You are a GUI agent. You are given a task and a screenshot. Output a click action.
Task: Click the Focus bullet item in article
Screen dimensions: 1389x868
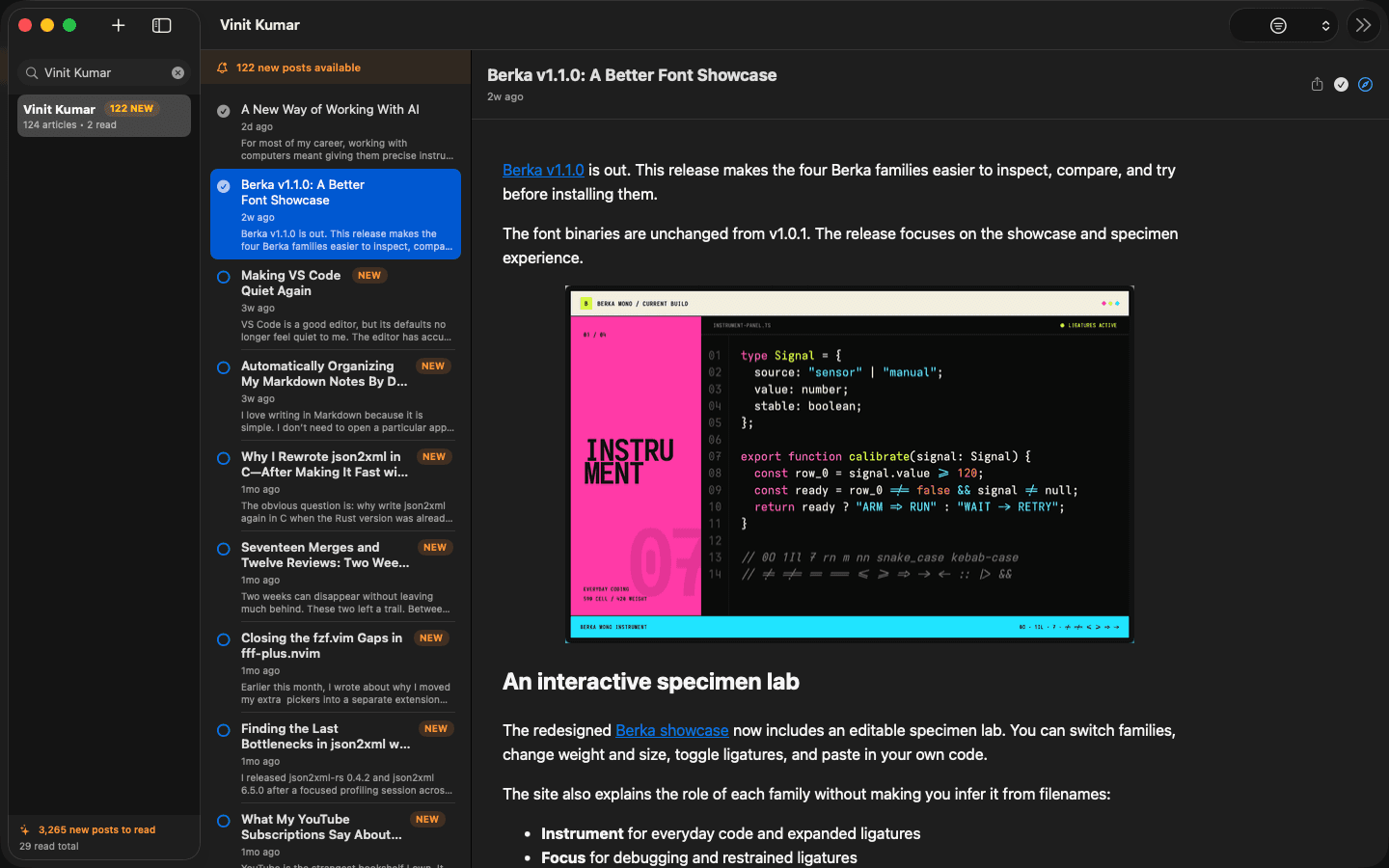698,857
